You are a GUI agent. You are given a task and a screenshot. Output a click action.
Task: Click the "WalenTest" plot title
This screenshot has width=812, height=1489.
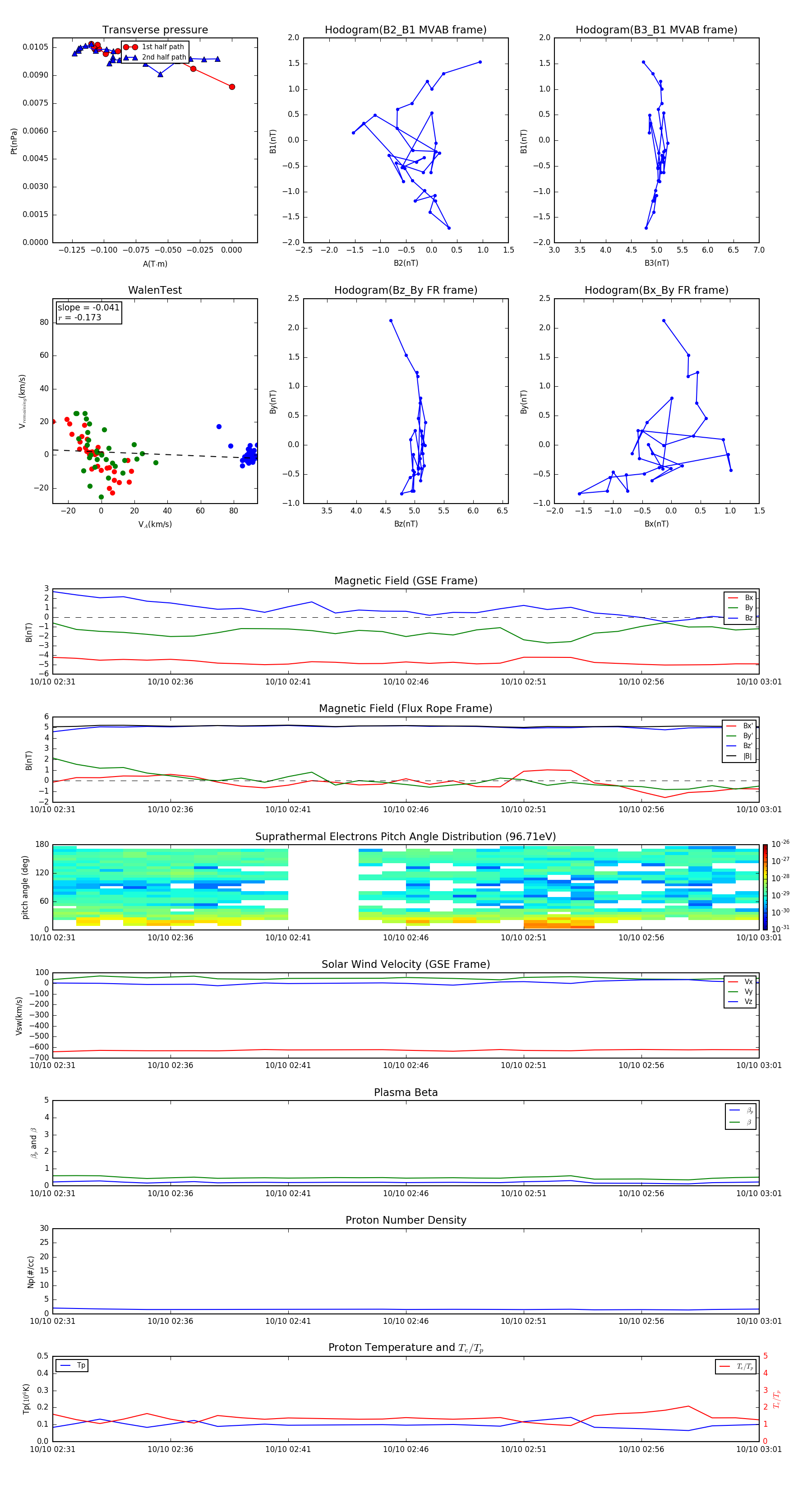click(155, 290)
